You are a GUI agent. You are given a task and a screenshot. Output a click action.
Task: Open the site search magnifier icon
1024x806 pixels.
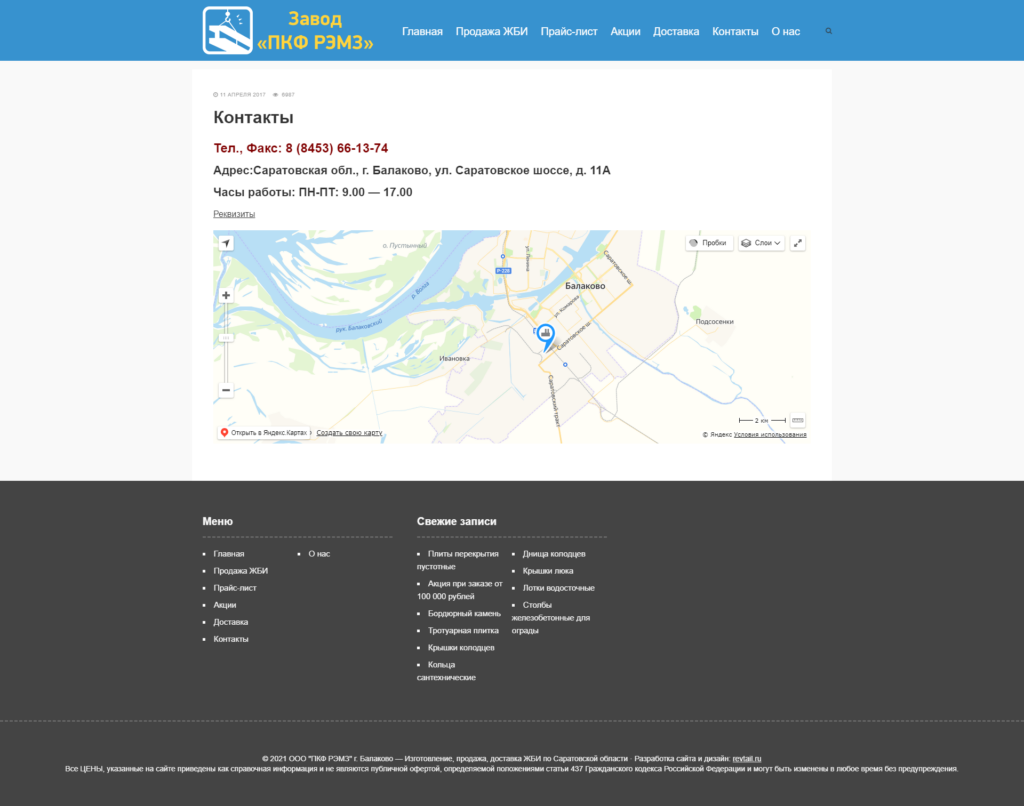[828, 31]
